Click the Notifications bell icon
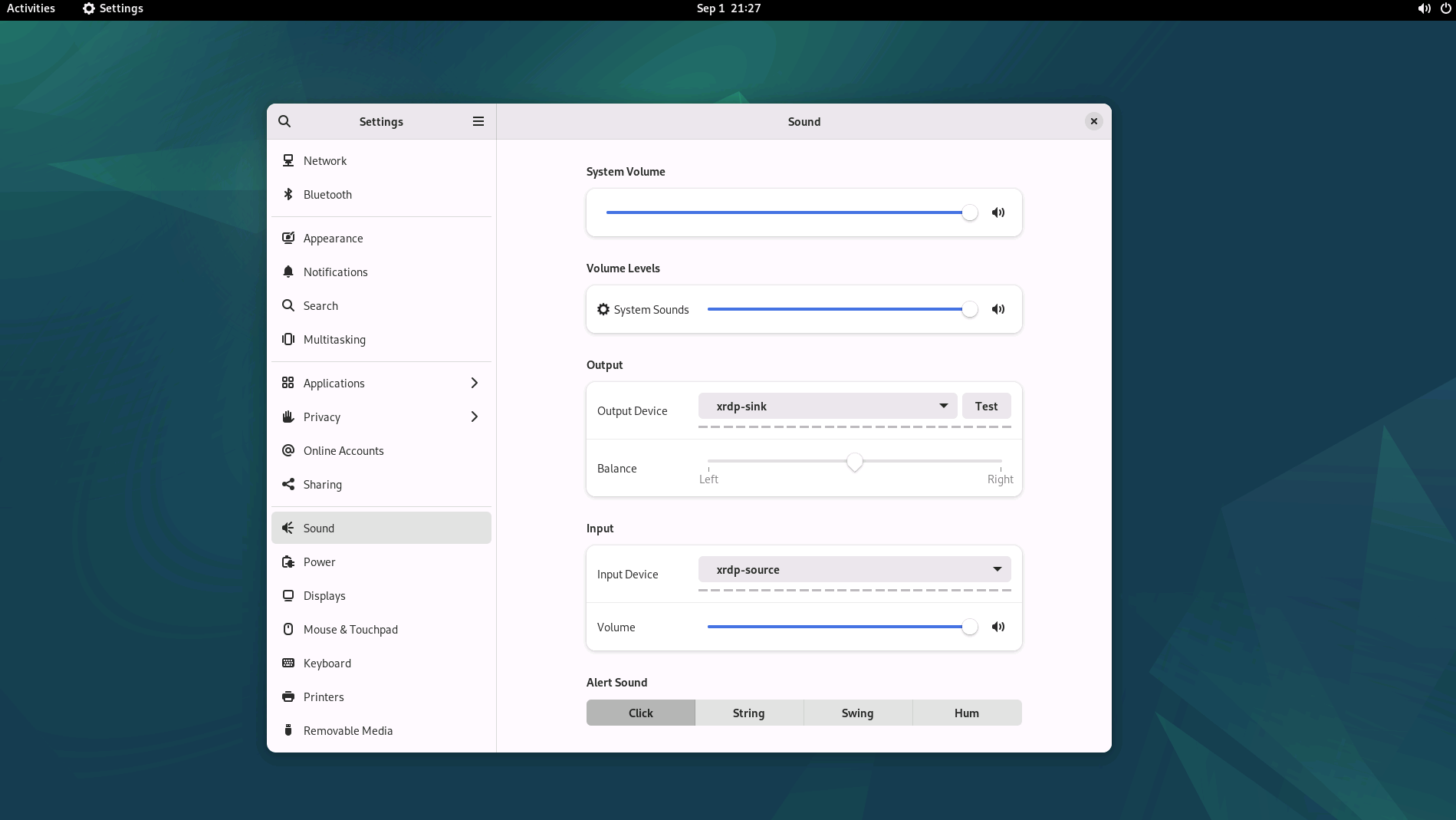The image size is (1456, 820). click(288, 272)
